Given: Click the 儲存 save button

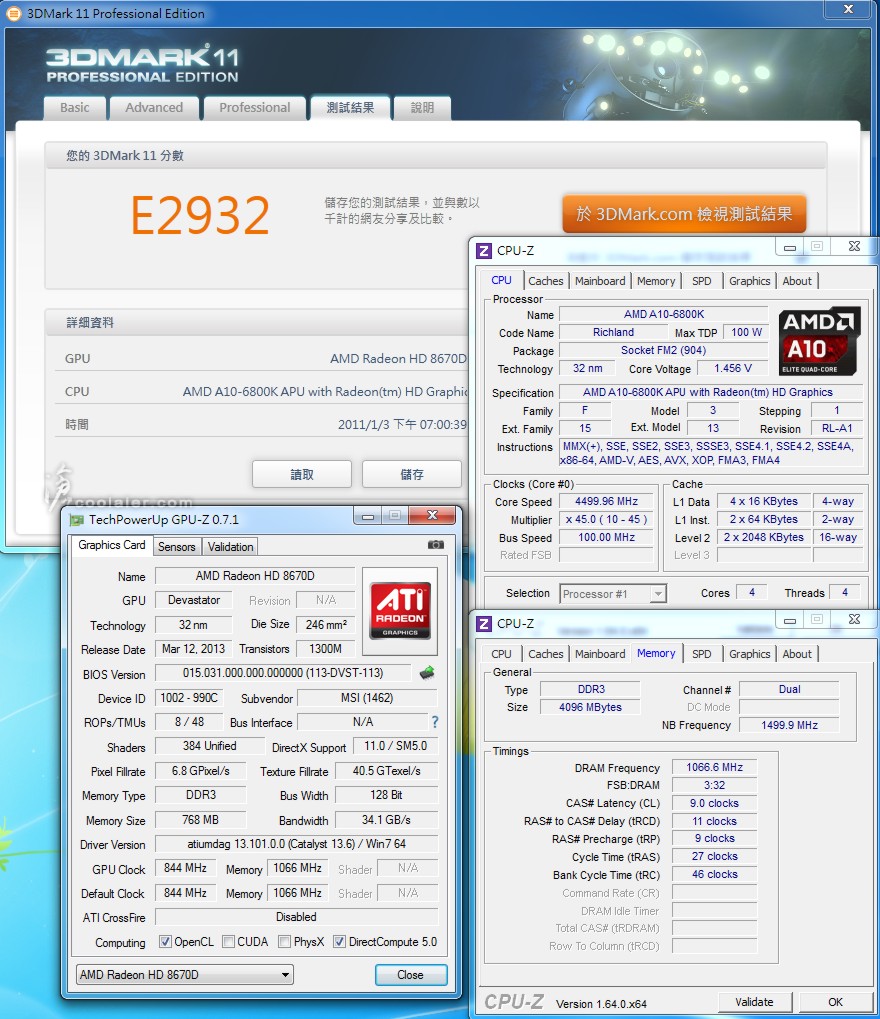Looking at the screenshot, I should [x=412, y=474].
